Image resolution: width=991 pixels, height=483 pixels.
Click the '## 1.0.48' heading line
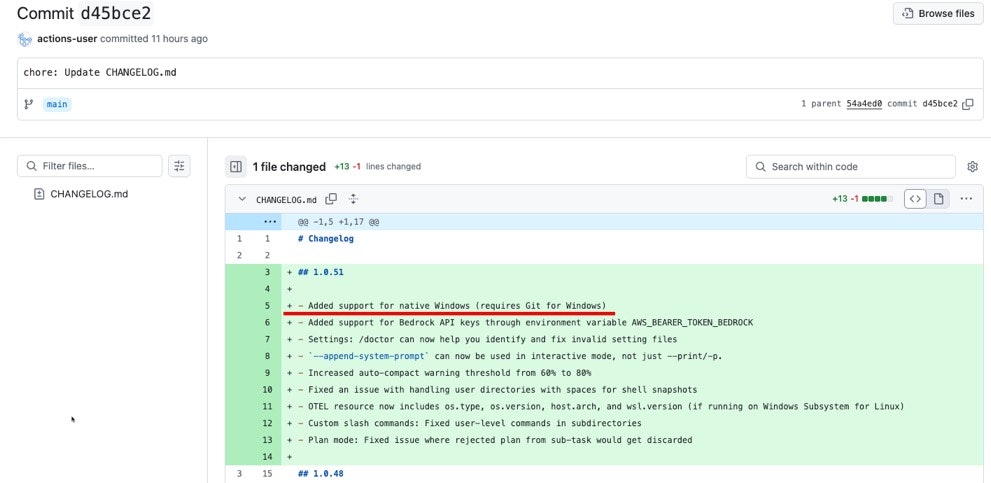point(320,474)
